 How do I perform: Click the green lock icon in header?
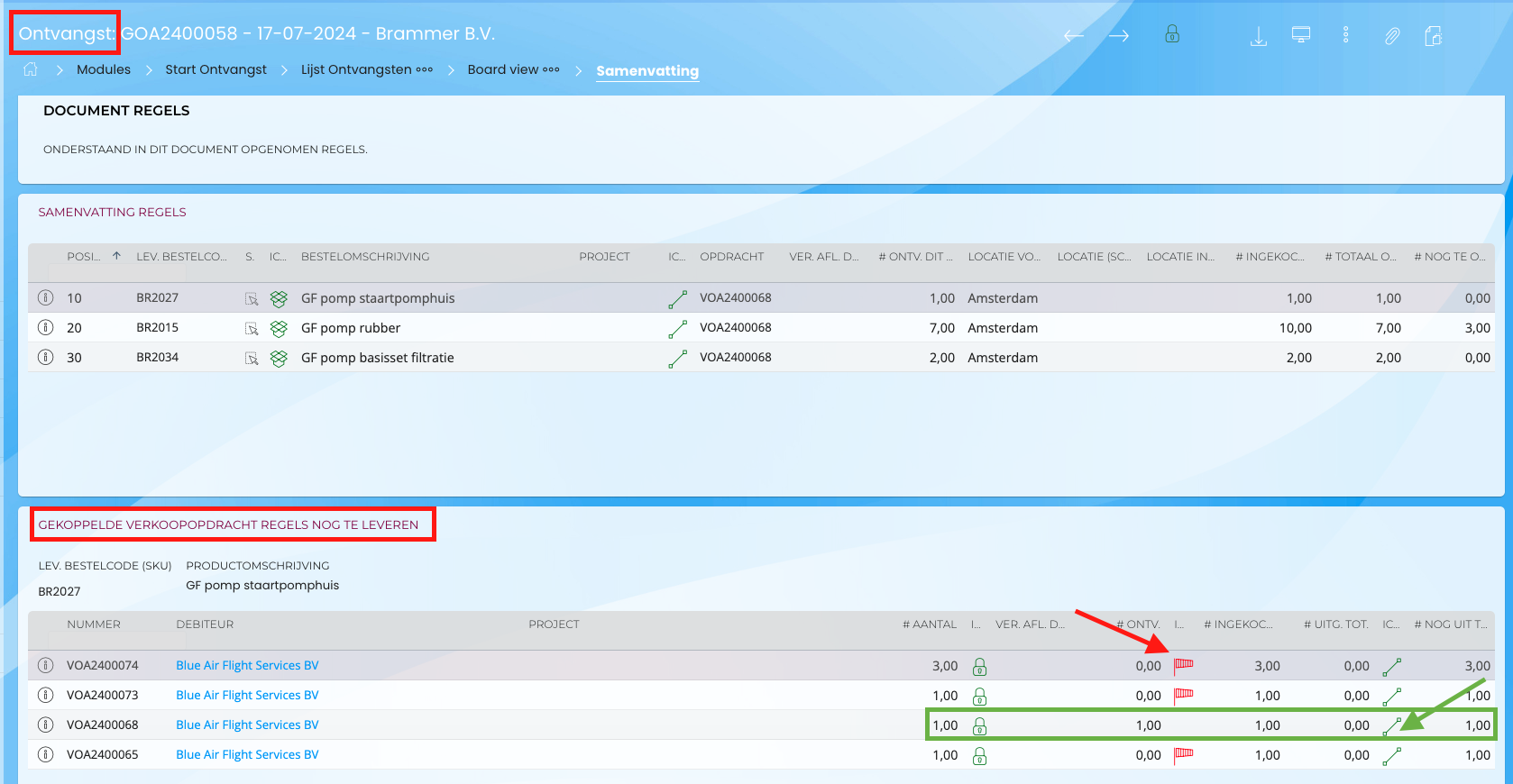tap(1172, 34)
